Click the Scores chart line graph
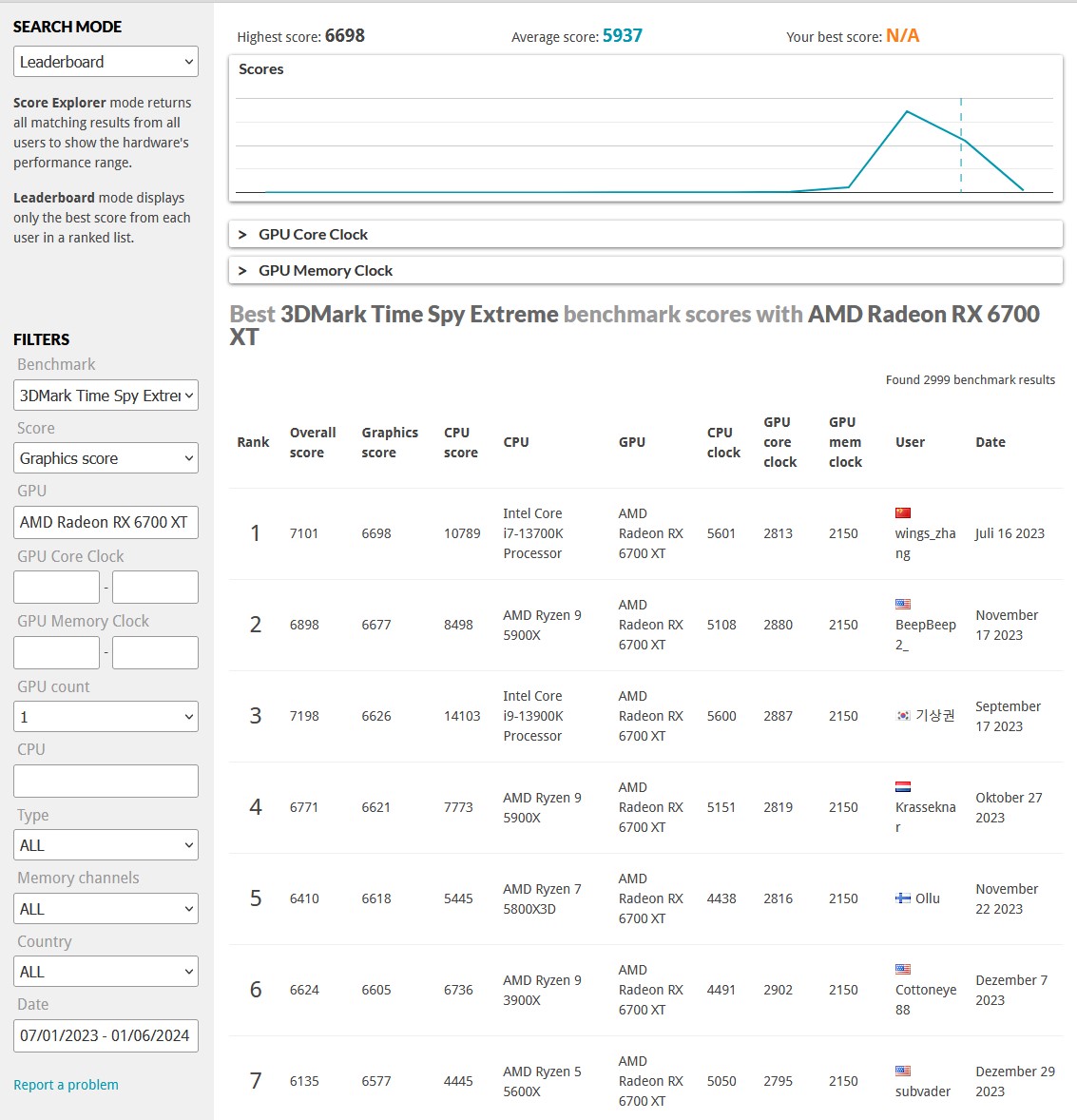 pos(644,145)
